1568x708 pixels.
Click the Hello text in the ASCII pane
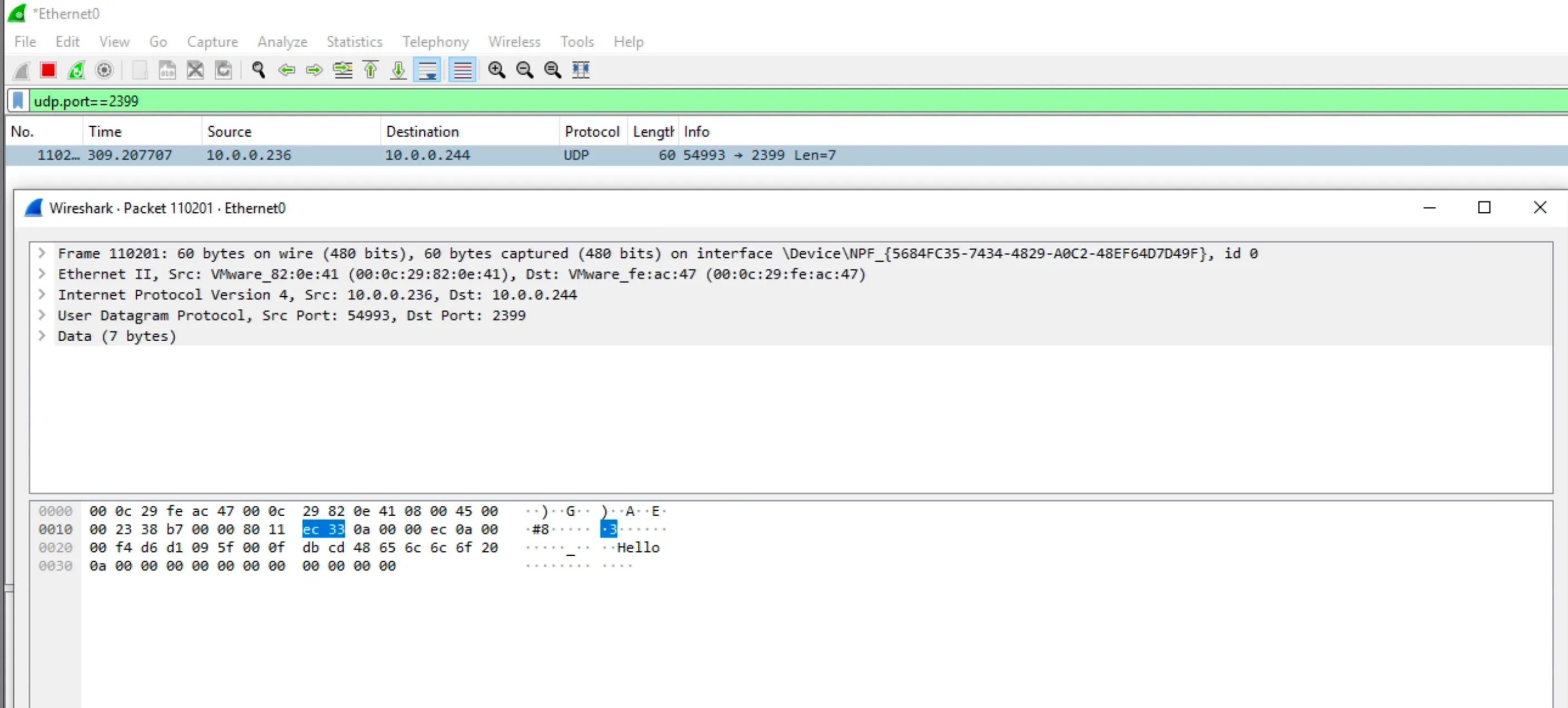coord(638,548)
